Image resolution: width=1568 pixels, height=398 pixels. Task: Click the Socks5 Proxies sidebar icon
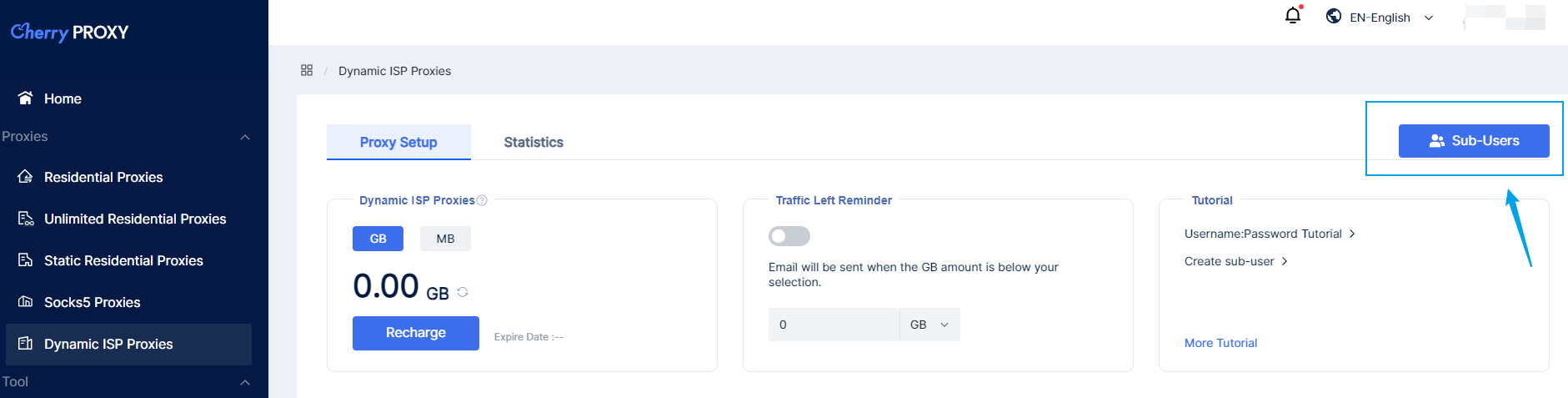(26, 301)
